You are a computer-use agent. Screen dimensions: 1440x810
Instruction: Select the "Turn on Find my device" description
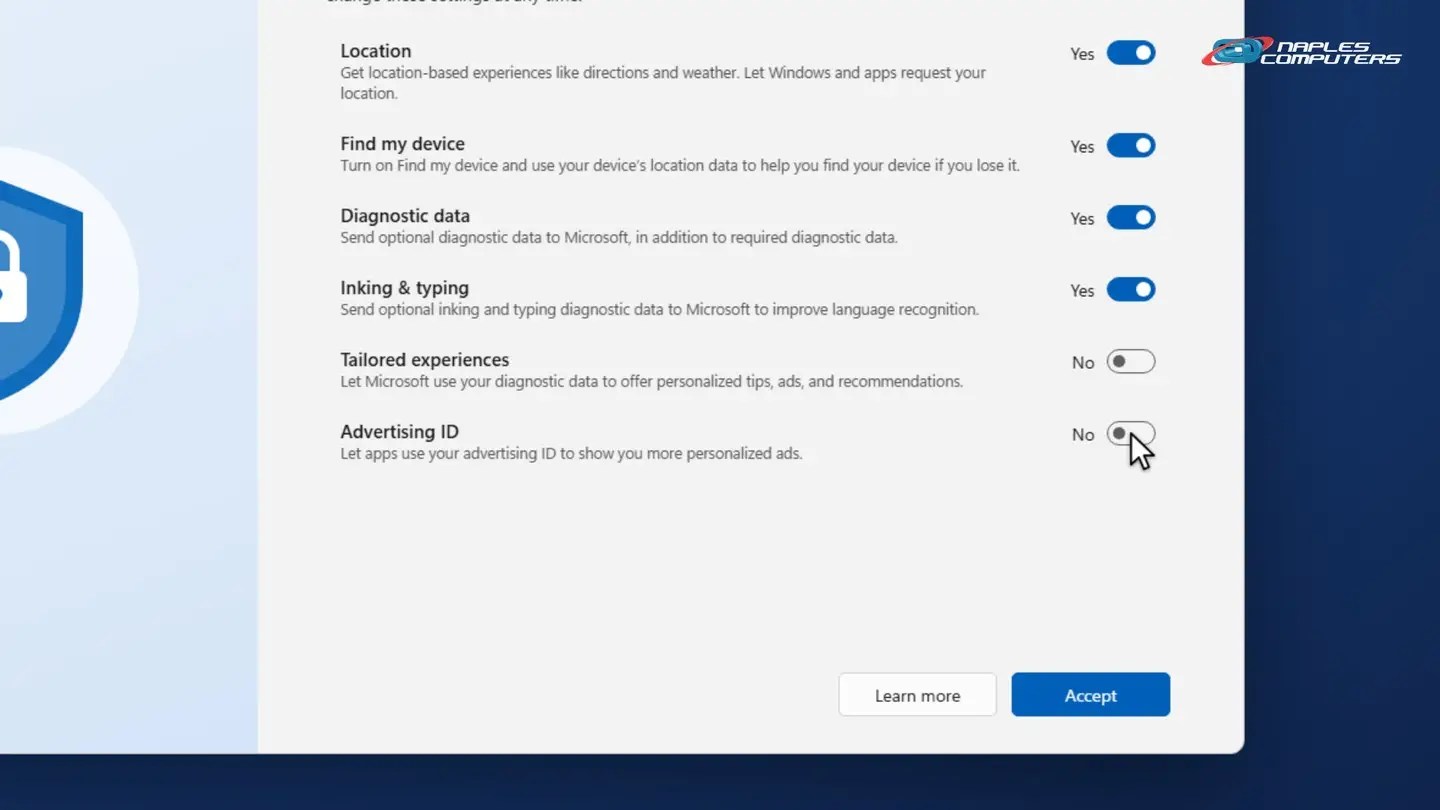[680, 166]
